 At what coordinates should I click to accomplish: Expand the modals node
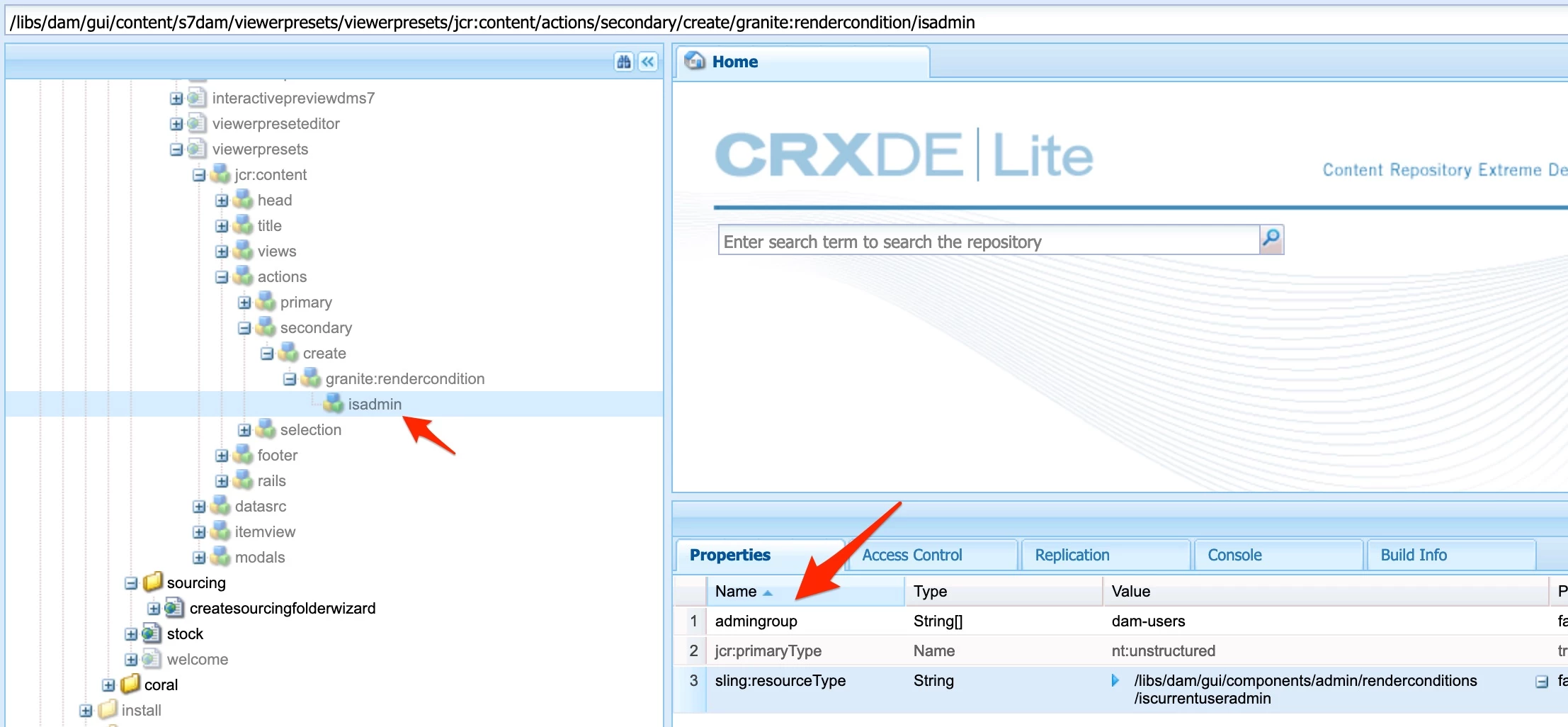199,558
